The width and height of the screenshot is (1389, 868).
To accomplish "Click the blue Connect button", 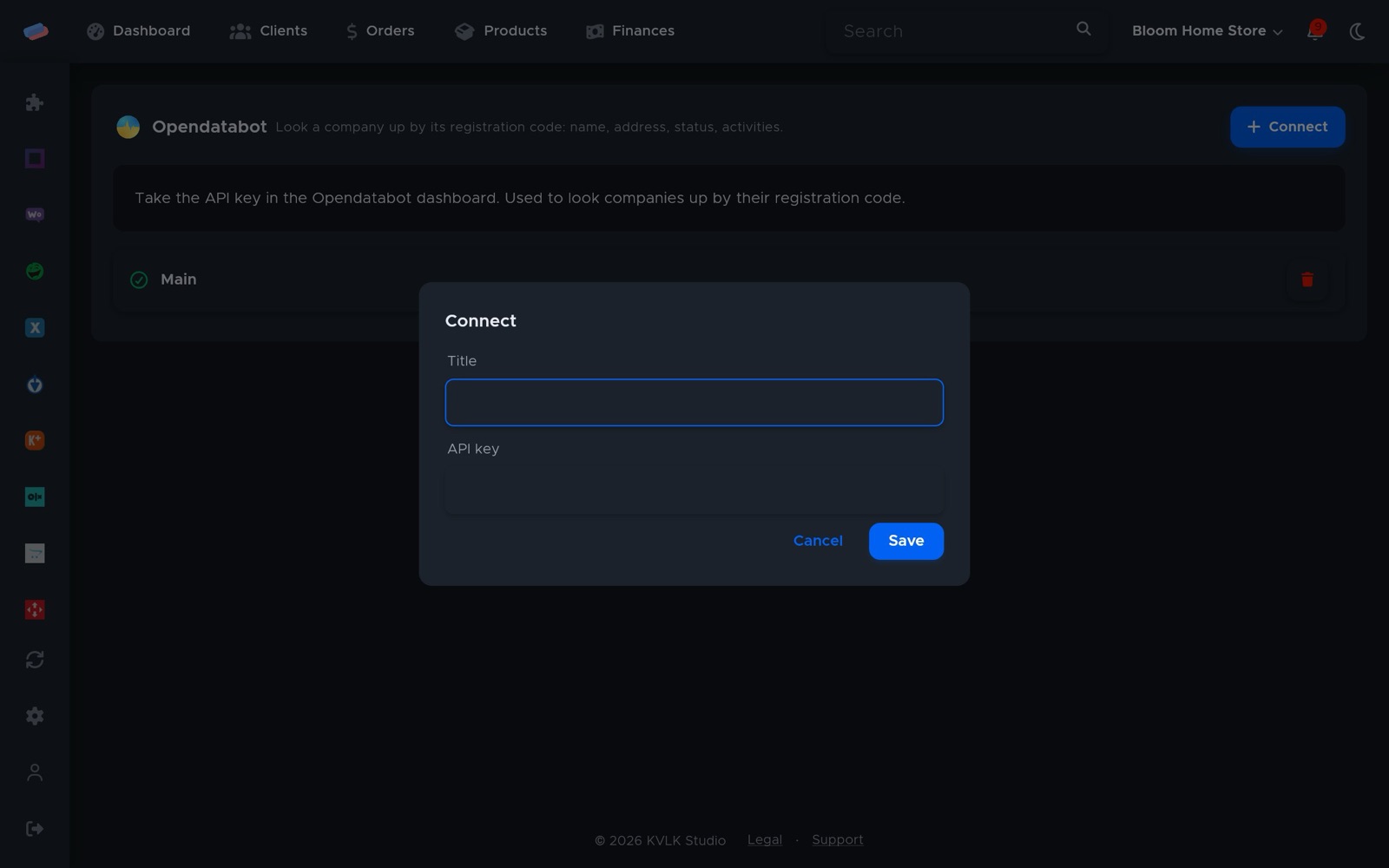I will click(1287, 127).
